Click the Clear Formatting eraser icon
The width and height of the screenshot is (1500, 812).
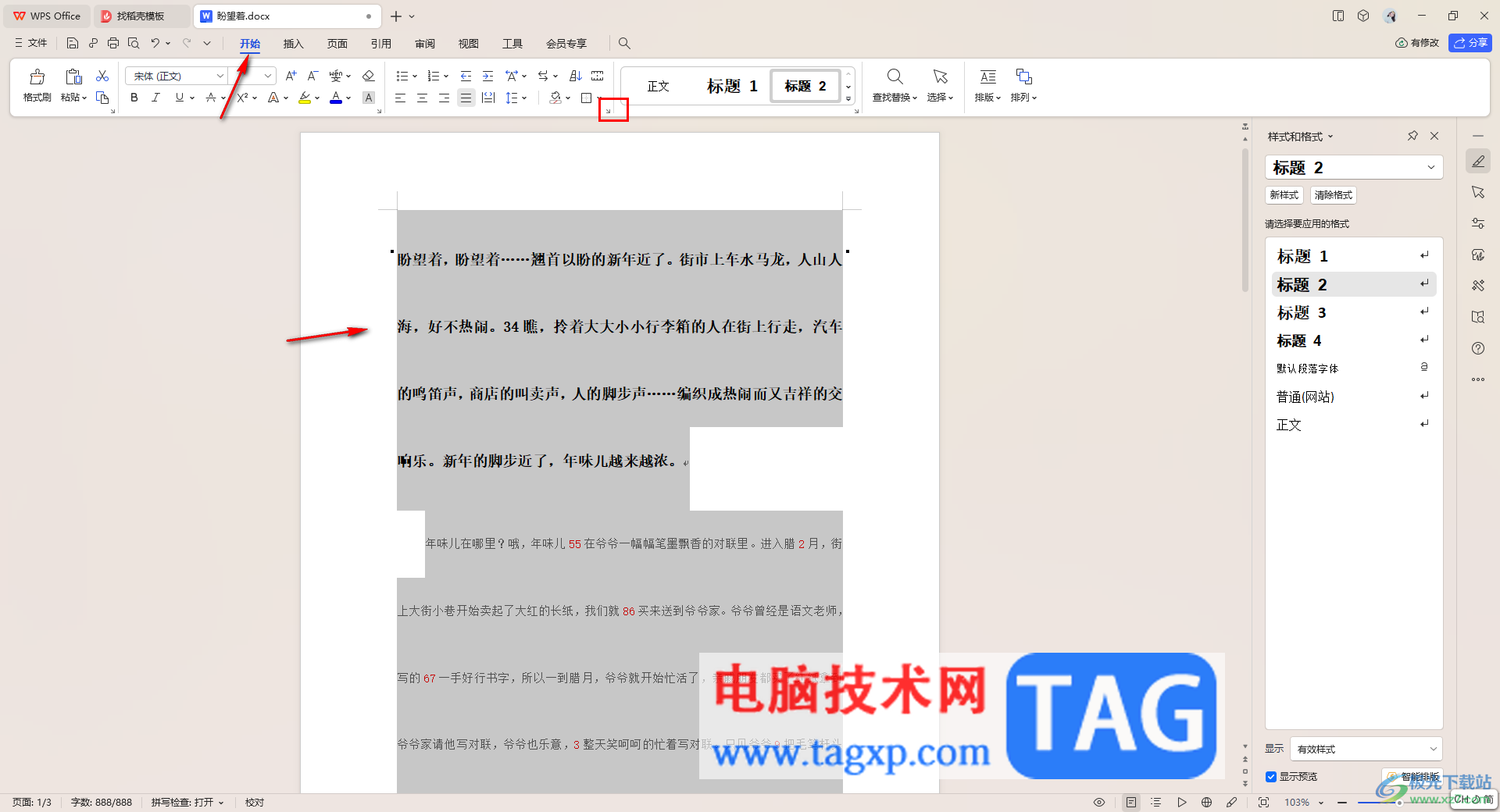(x=369, y=76)
